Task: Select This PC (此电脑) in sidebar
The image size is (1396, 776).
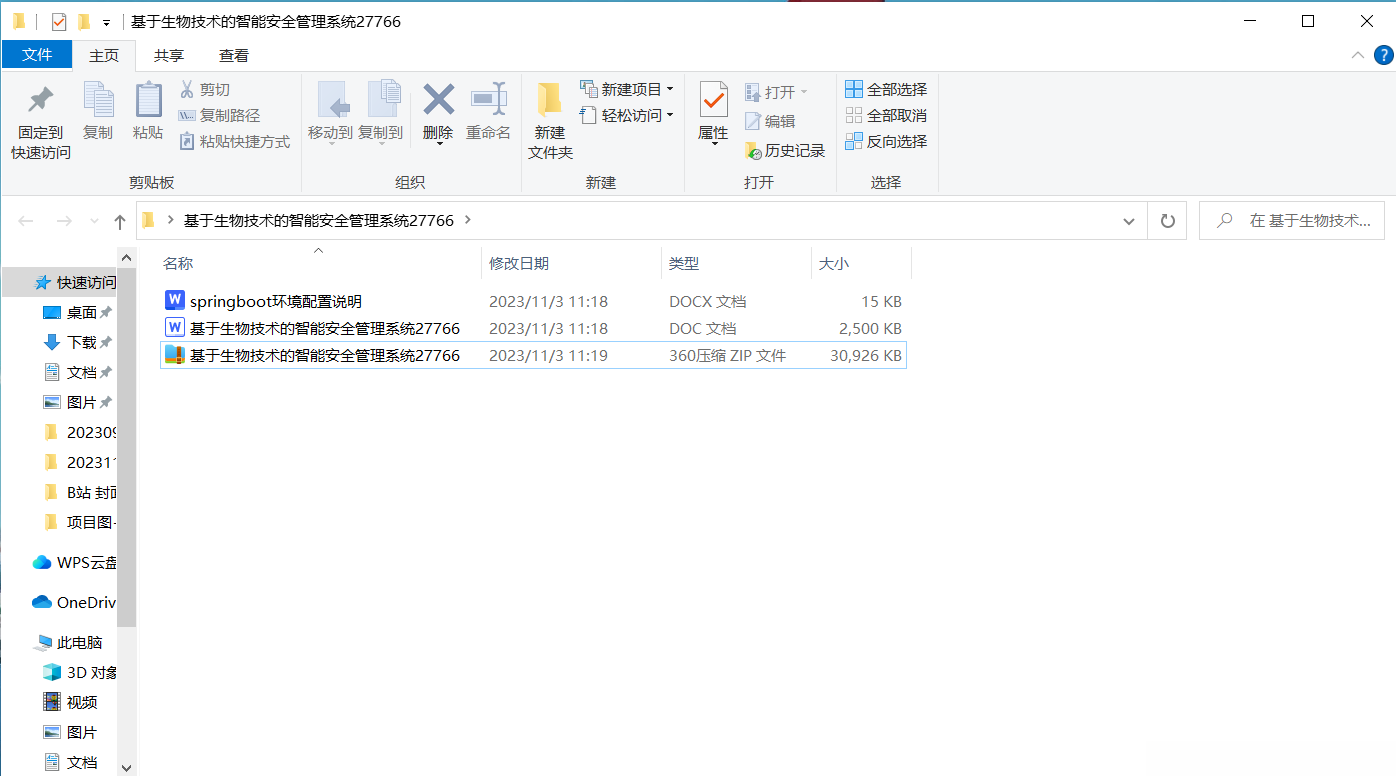Action: pos(68,642)
